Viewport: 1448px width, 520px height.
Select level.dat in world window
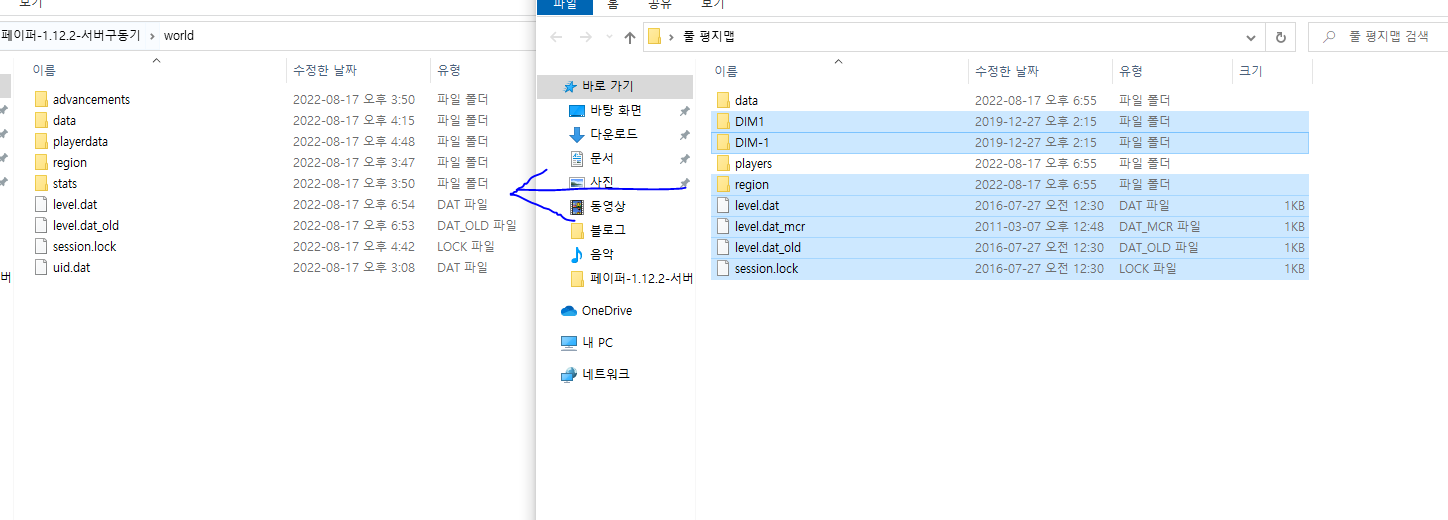75,204
